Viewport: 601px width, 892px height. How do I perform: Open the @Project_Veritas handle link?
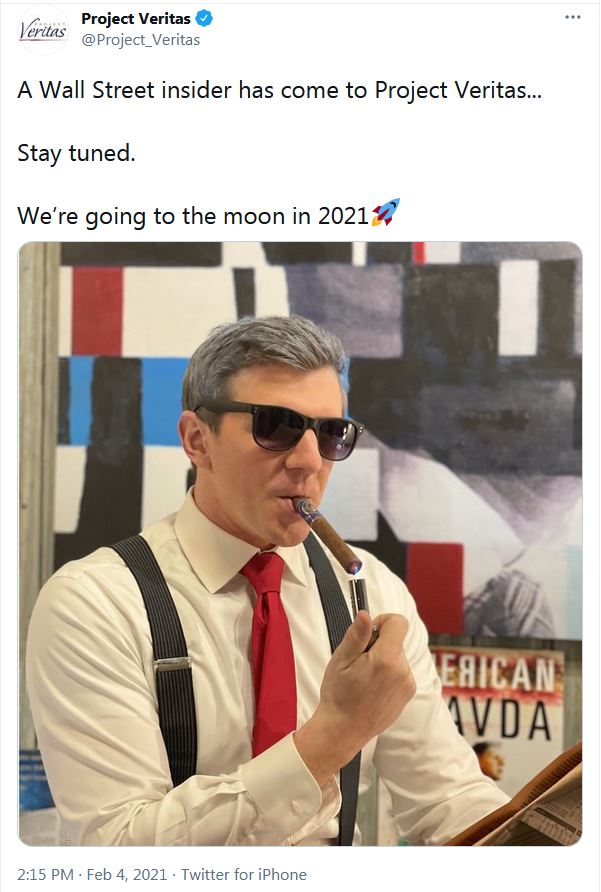click(x=141, y=40)
